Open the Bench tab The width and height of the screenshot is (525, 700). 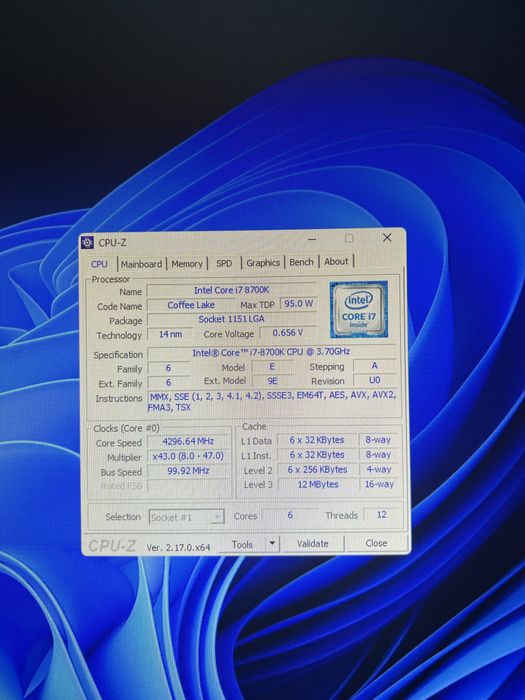point(301,262)
